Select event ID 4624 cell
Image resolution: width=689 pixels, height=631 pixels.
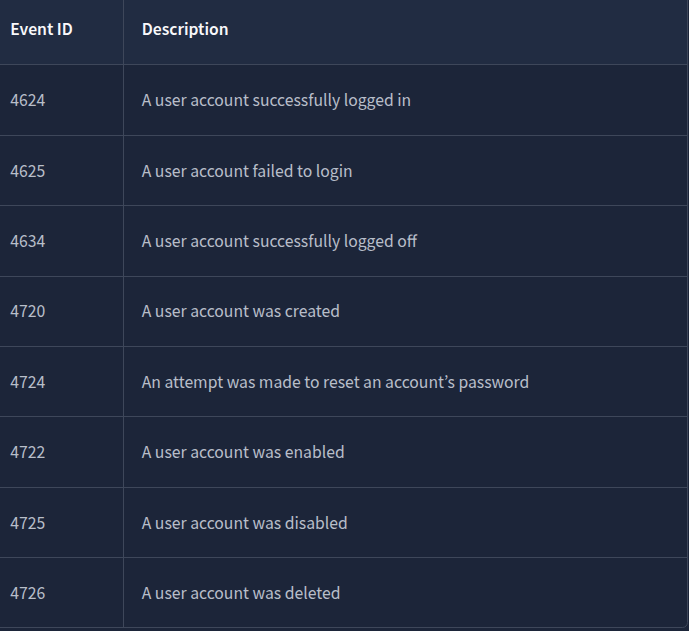(28, 101)
